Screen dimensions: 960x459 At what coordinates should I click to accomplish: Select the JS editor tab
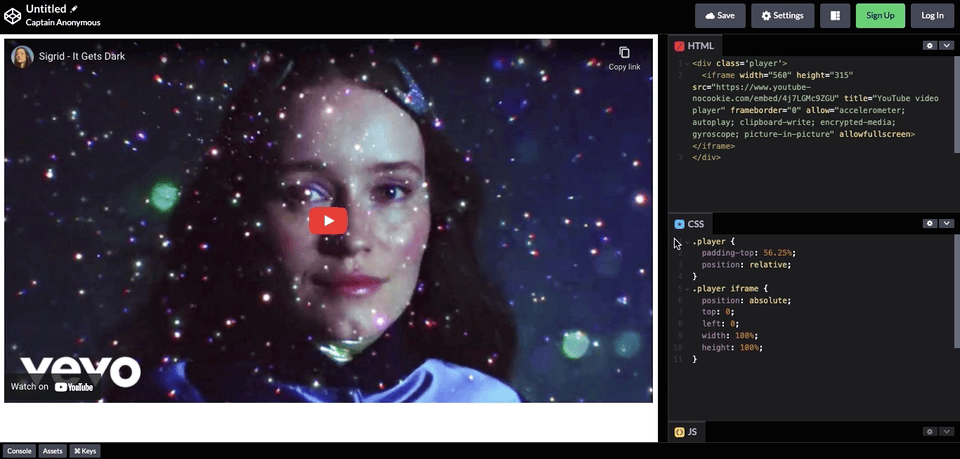686,432
